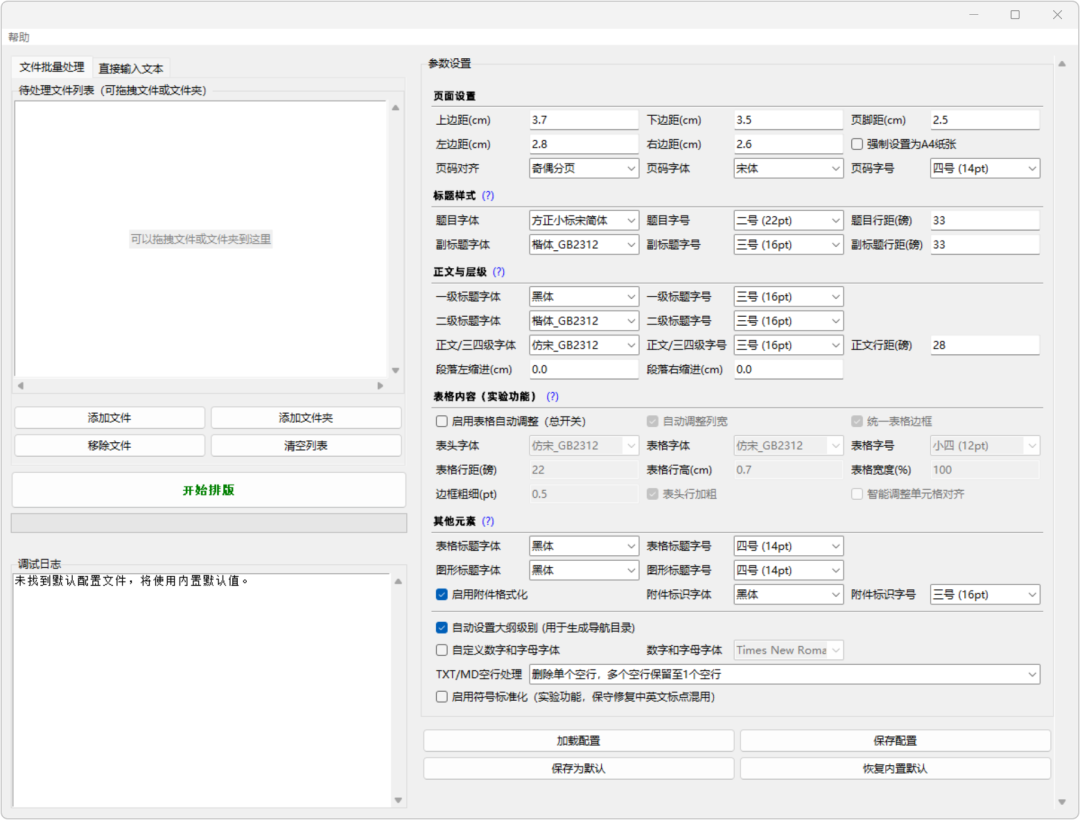Viewport: 1080px width, 820px height.
Task: Open 副标题字体 dropdown
Action: point(583,245)
